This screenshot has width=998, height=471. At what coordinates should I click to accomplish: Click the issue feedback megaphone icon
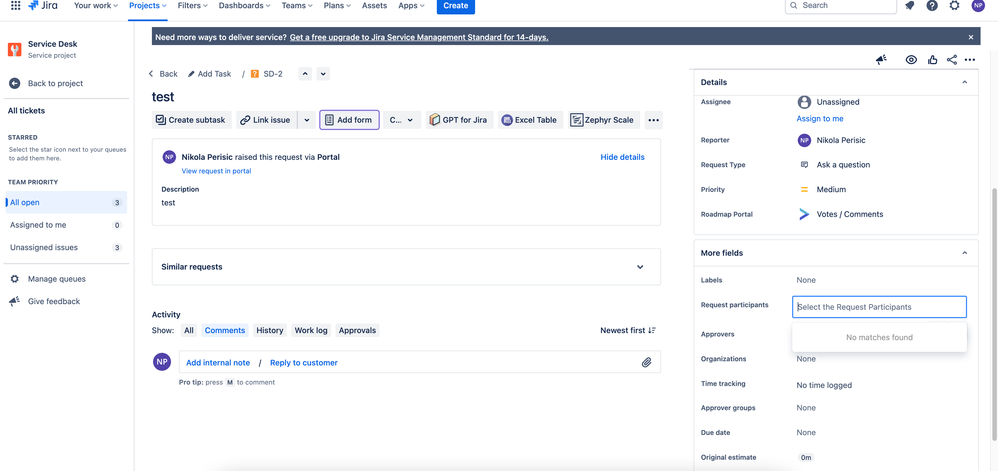tap(881, 60)
